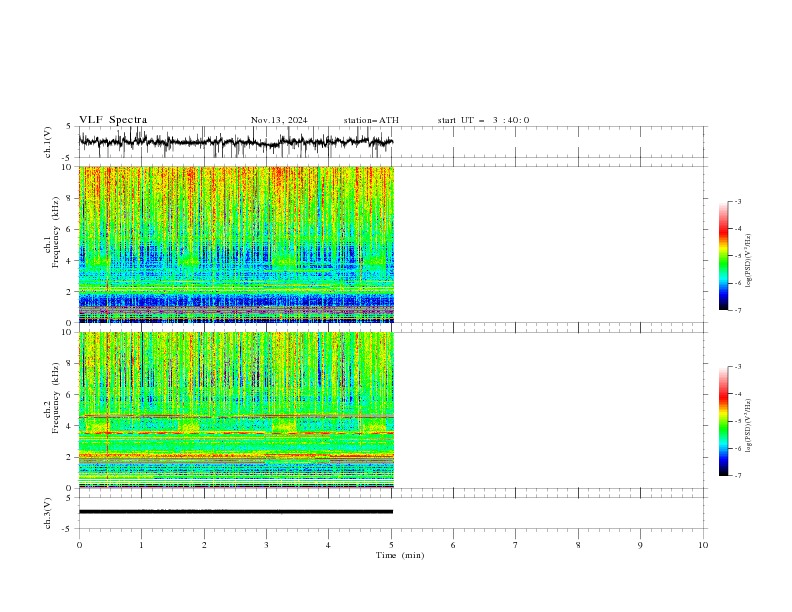Click the time axis tick label "5"
The height and width of the screenshot is (612, 792).
pos(391,545)
